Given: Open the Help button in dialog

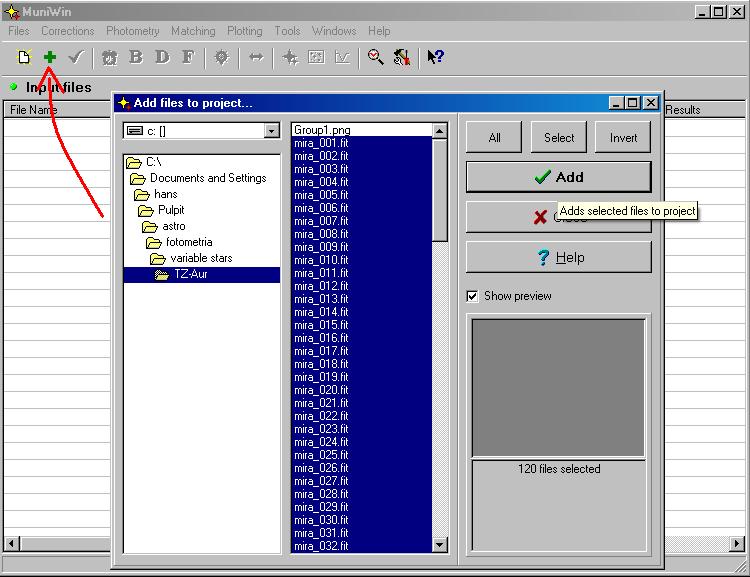Looking at the screenshot, I should (558, 257).
